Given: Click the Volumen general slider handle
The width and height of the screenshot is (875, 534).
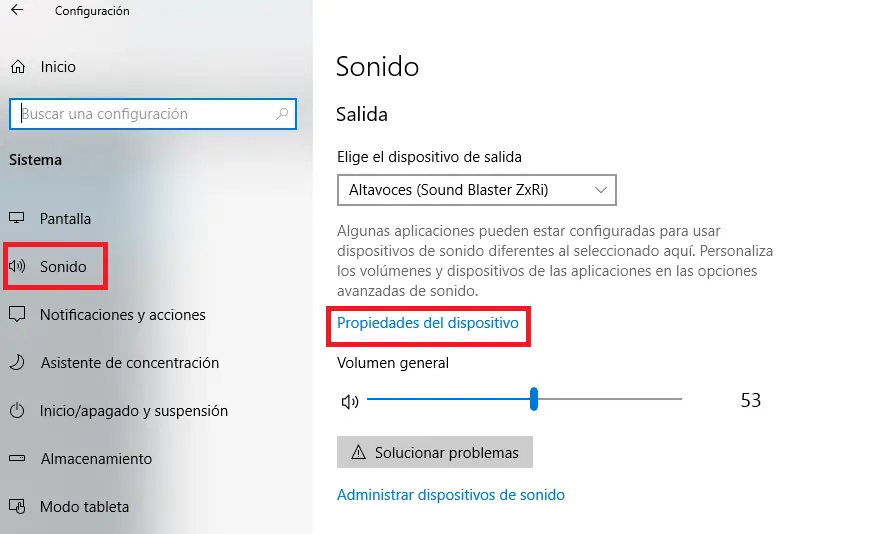Looking at the screenshot, I should tap(534, 400).
